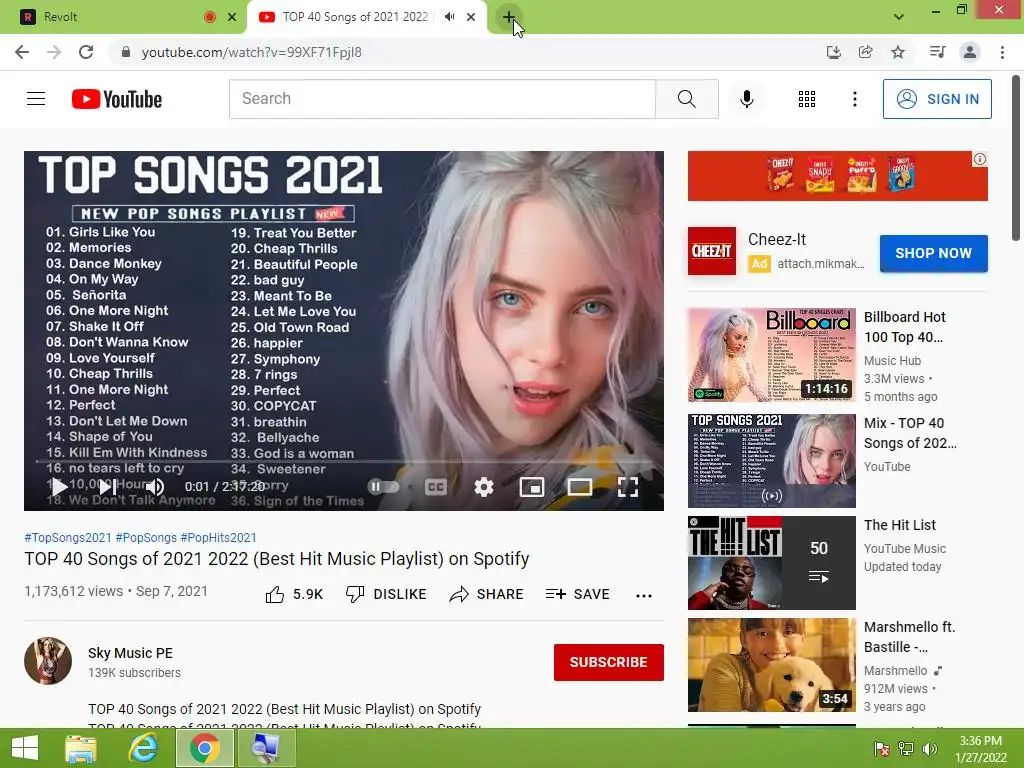Click SIGN IN button
The width and height of the screenshot is (1024, 768).
[x=937, y=99]
